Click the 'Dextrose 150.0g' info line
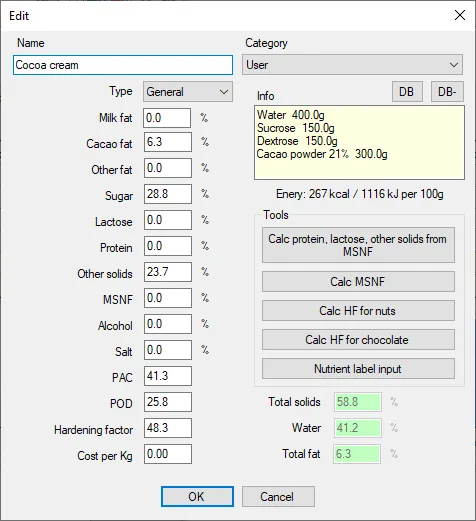Image resolution: width=476 pixels, height=521 pixels. 297,141
